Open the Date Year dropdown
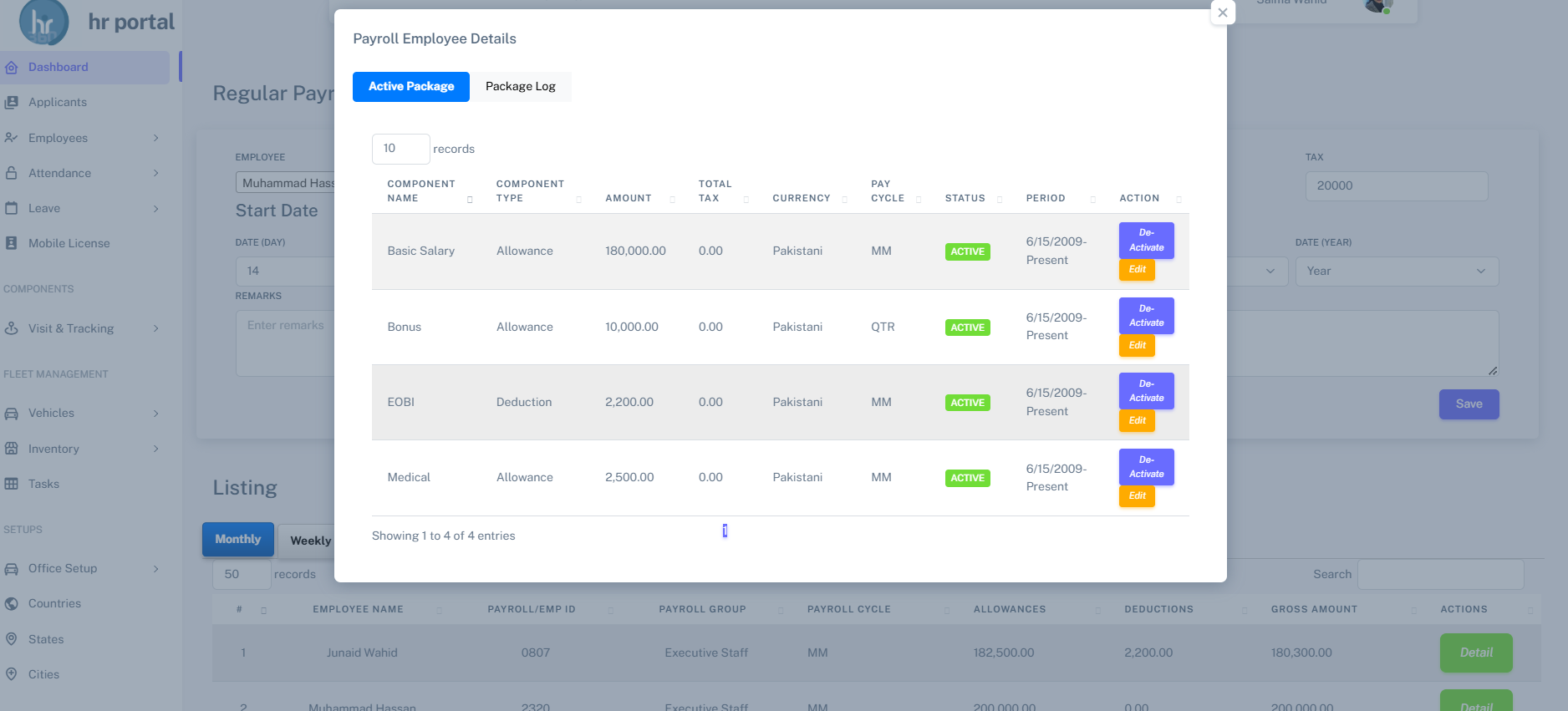 pos(1396,271)
